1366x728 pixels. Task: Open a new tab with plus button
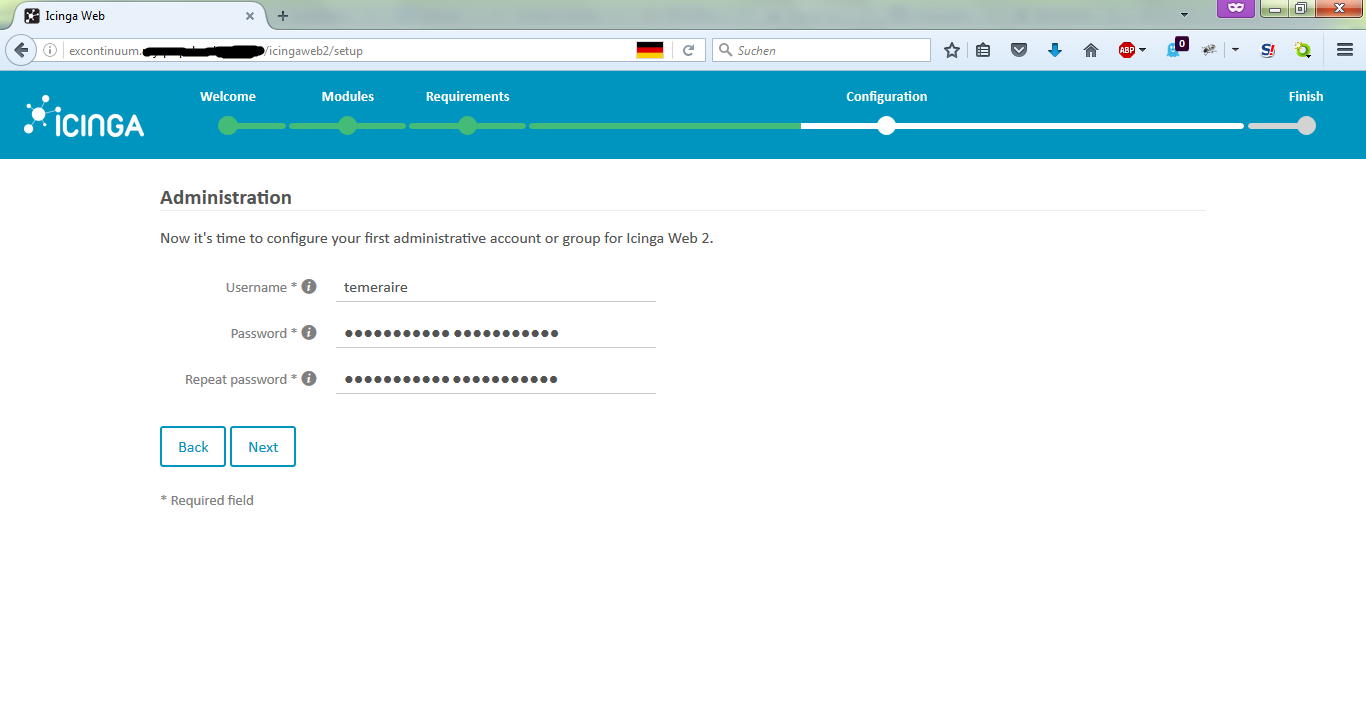(x=283, y=16)
